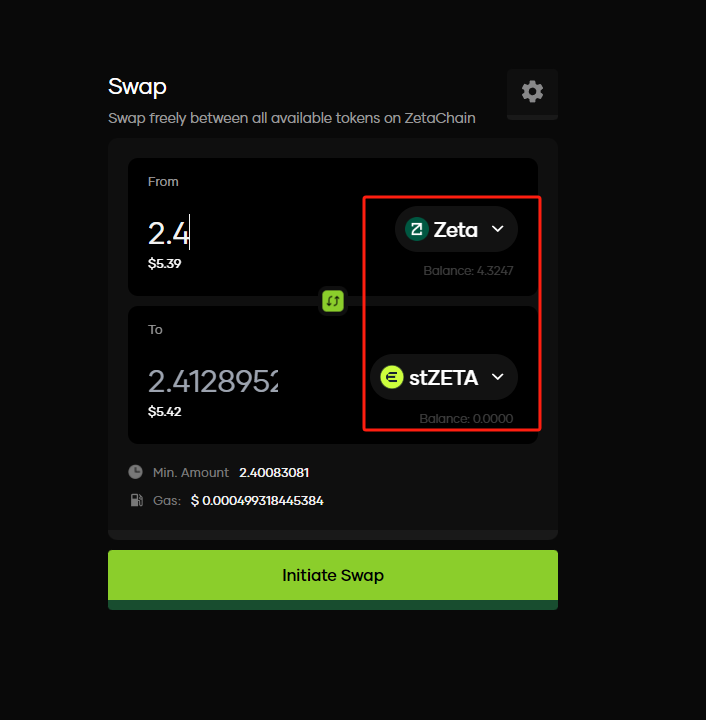The height and width of the screenshot is (720, 706).
Task: Click the Gas: label
Action: tap(167, 501)
